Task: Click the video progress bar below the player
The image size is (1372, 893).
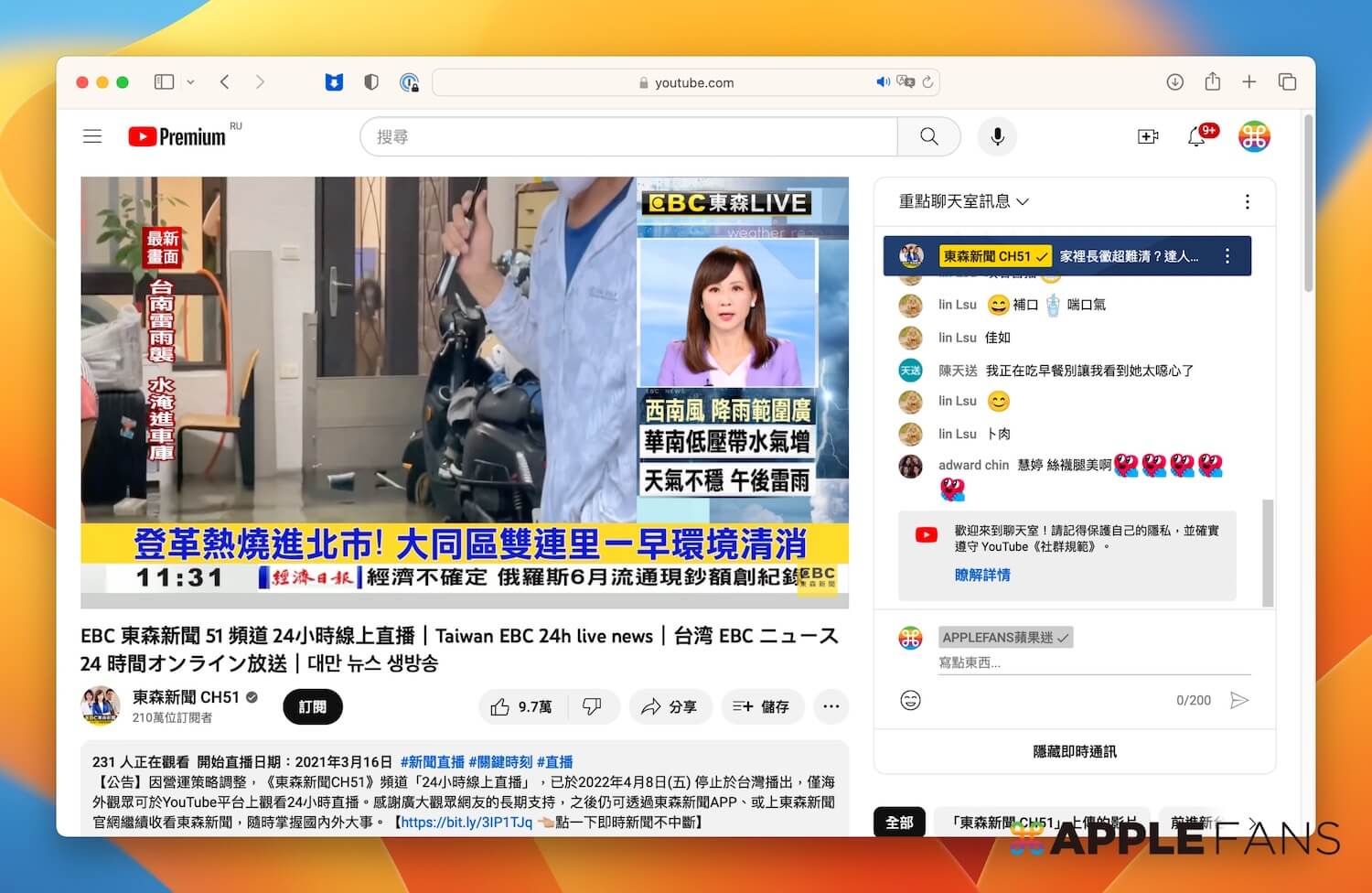Action: tap(465, 601)
